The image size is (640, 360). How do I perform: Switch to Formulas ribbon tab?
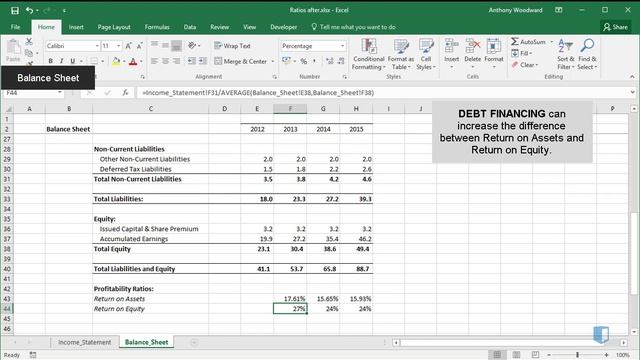pos(157,27)
